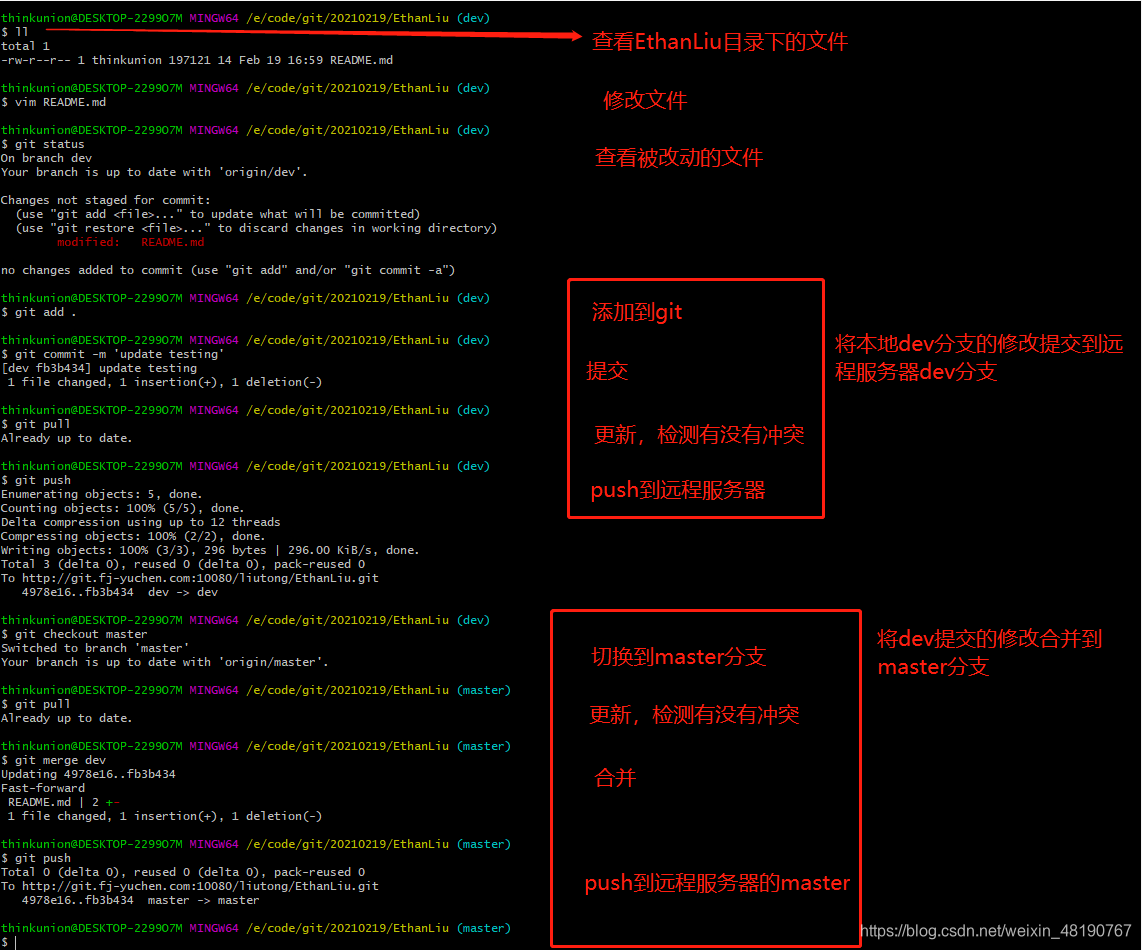Click the '合并' annotation in the lower box
This screenshot has height=950, width=1142.
(x=614, y=778)
